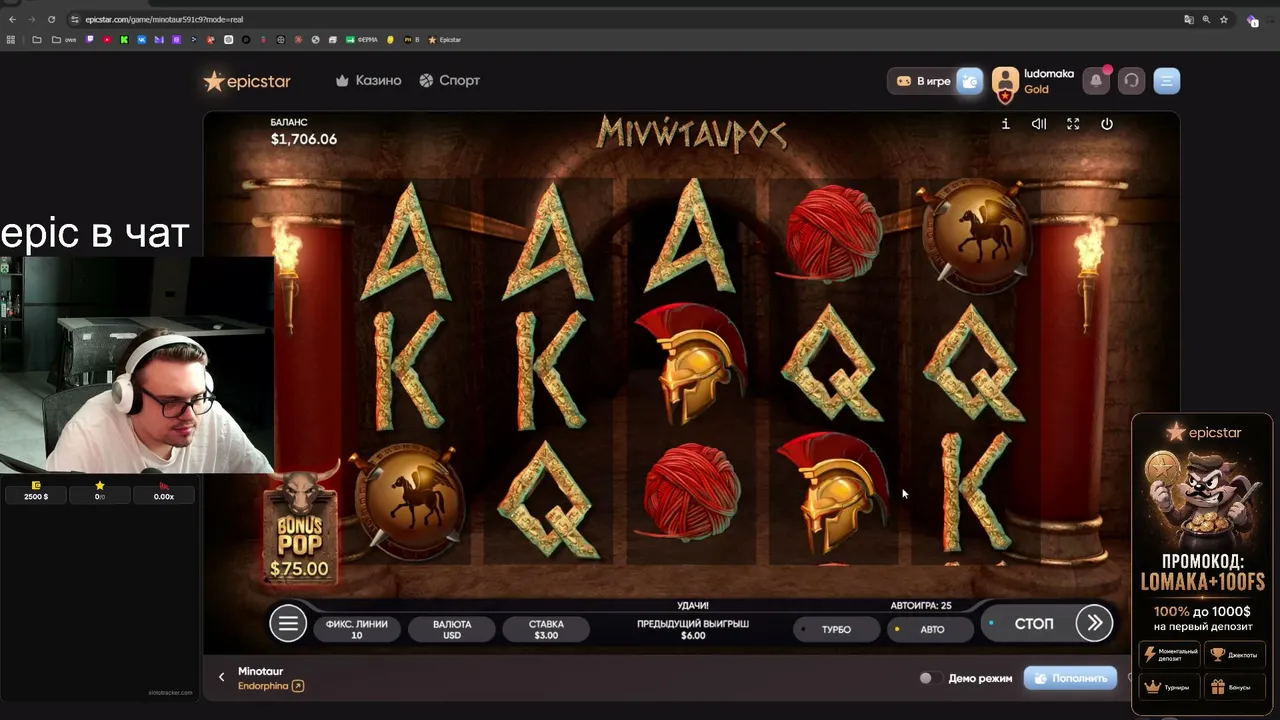
Task: Open the slot game hamburger menu
Action: click(x=288, y=624)
